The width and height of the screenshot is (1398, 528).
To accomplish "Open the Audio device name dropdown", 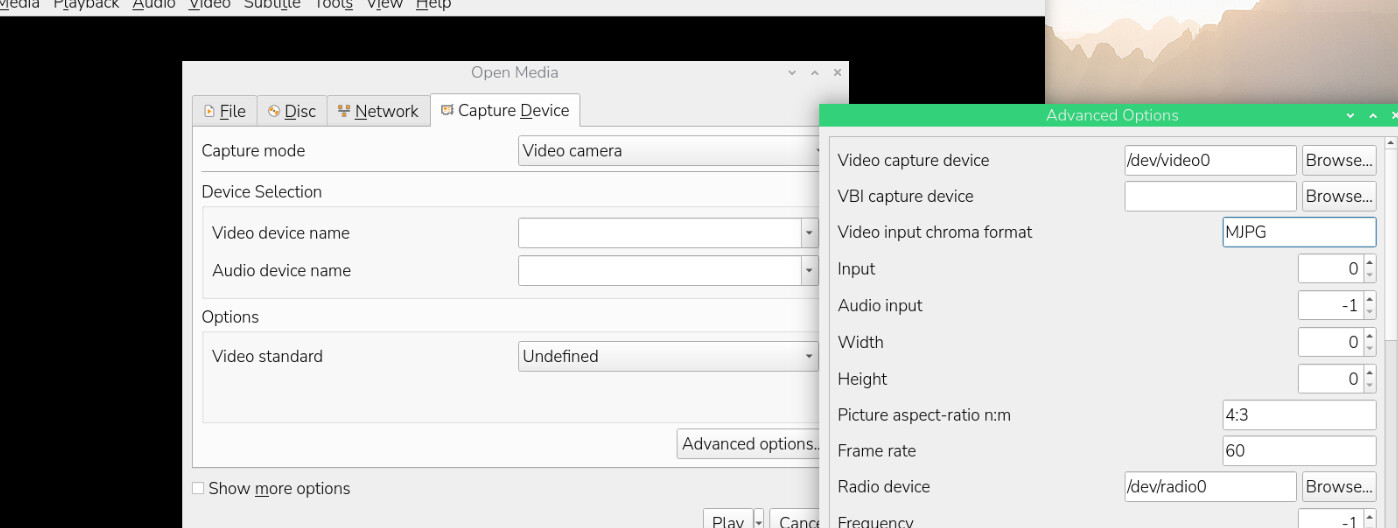I will [809, 270].
